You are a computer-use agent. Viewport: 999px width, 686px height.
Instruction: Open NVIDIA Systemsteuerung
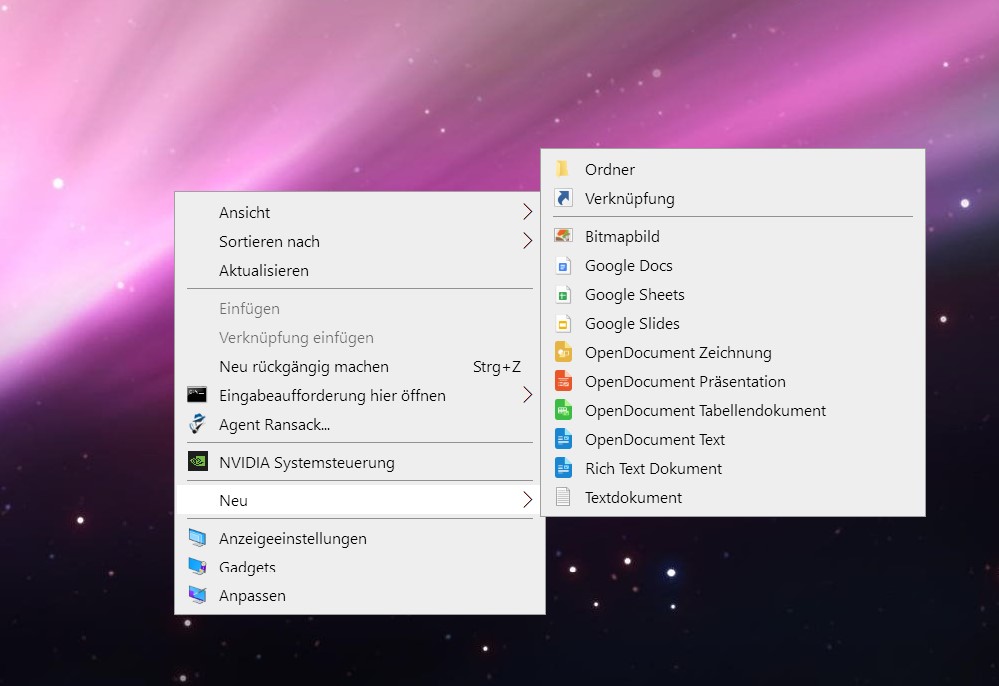pyautogui.click(x=360, y=462)
